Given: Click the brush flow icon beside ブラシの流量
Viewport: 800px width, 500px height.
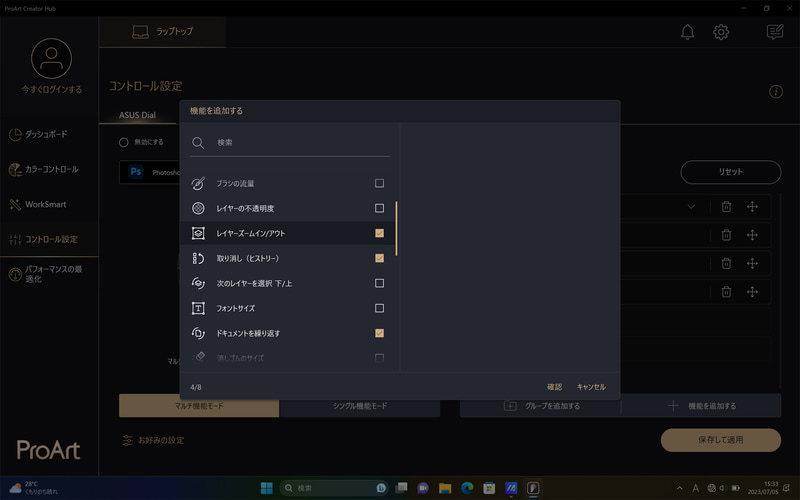Looking at the screenshot, I should point(198,183).
